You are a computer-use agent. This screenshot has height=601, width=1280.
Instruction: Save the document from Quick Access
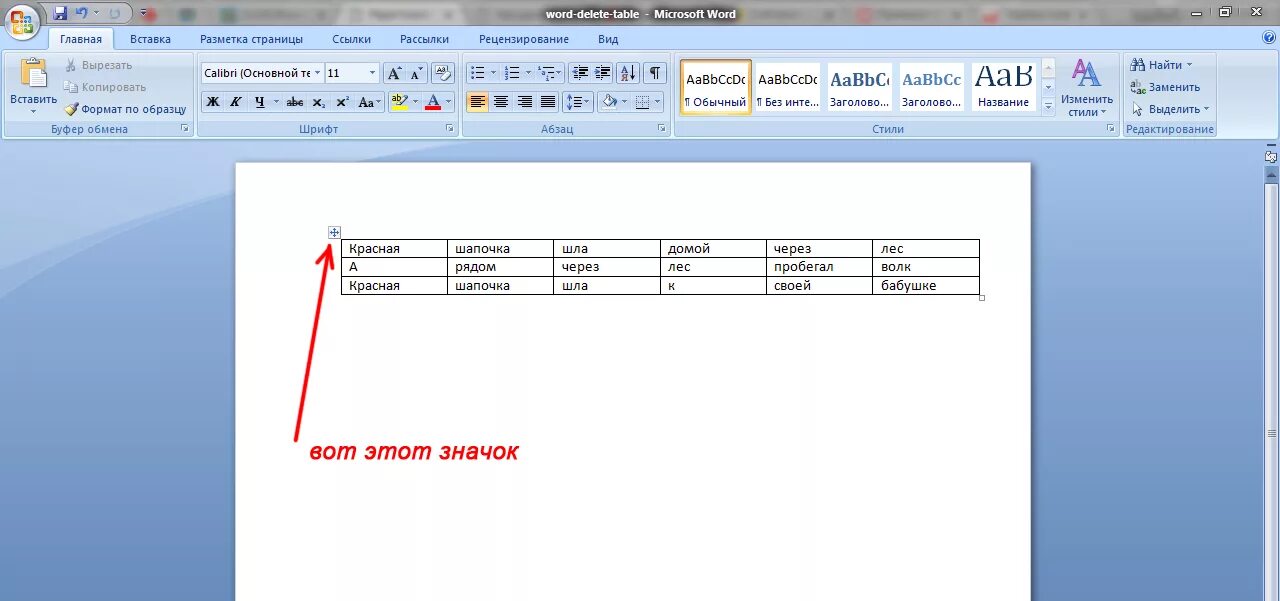60,14
